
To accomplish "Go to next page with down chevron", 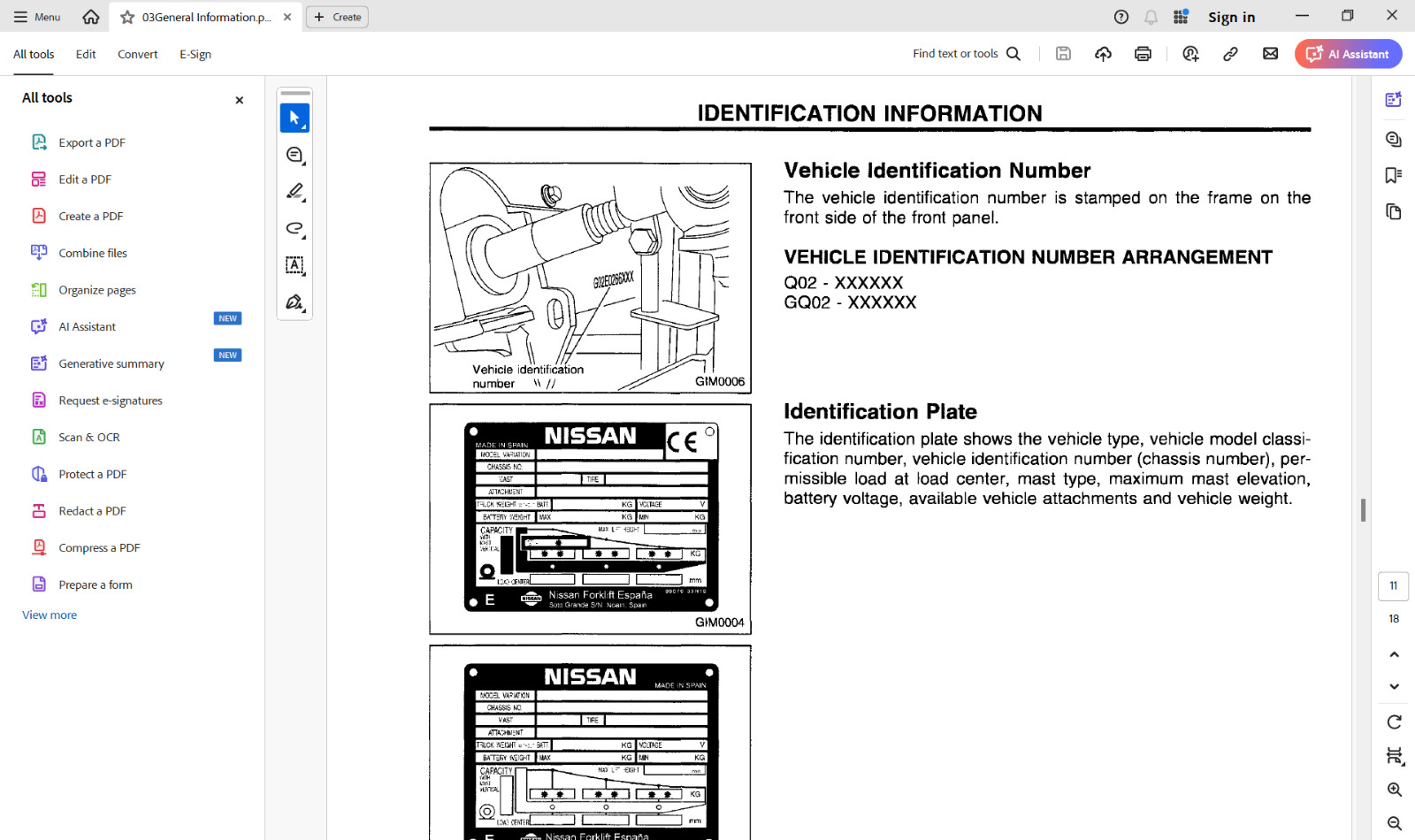I will click(x=1394, y=686).
